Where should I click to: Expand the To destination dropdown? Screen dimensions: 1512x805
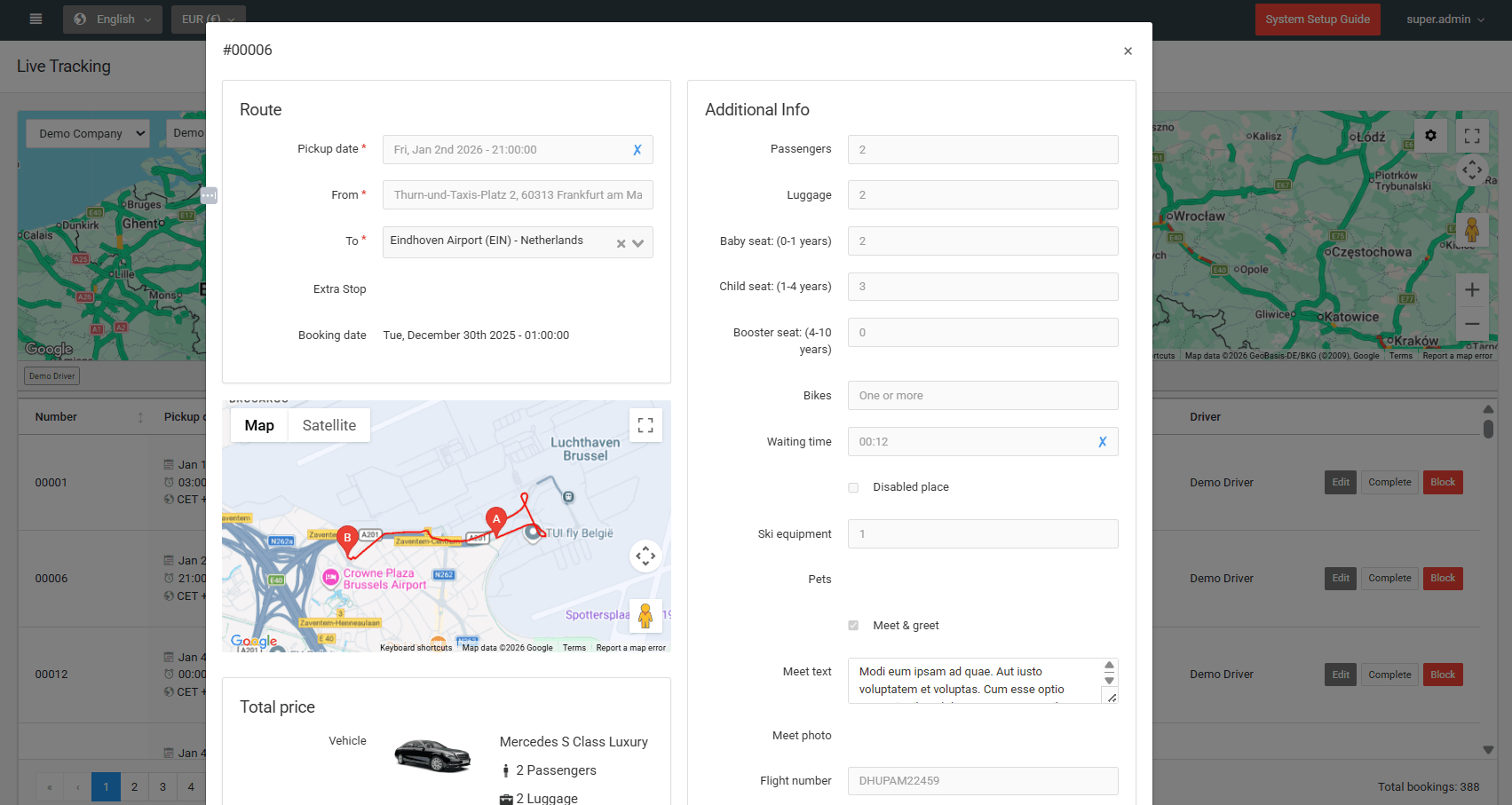(x=638, y=243)
